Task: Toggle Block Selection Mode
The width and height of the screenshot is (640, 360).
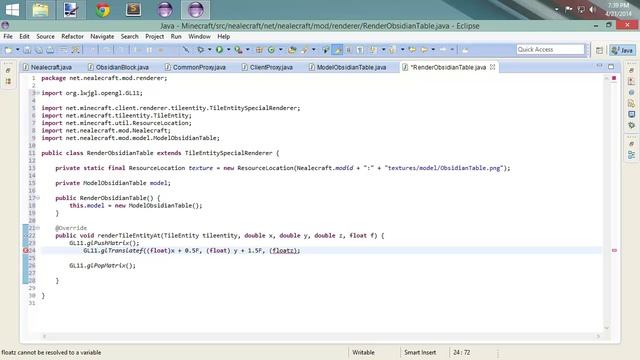Action: click(349, 50)
